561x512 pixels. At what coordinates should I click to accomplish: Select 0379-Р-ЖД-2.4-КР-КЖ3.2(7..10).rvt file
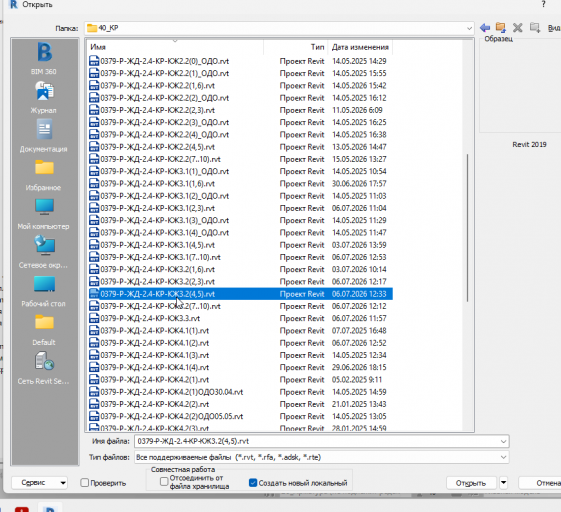240,306
